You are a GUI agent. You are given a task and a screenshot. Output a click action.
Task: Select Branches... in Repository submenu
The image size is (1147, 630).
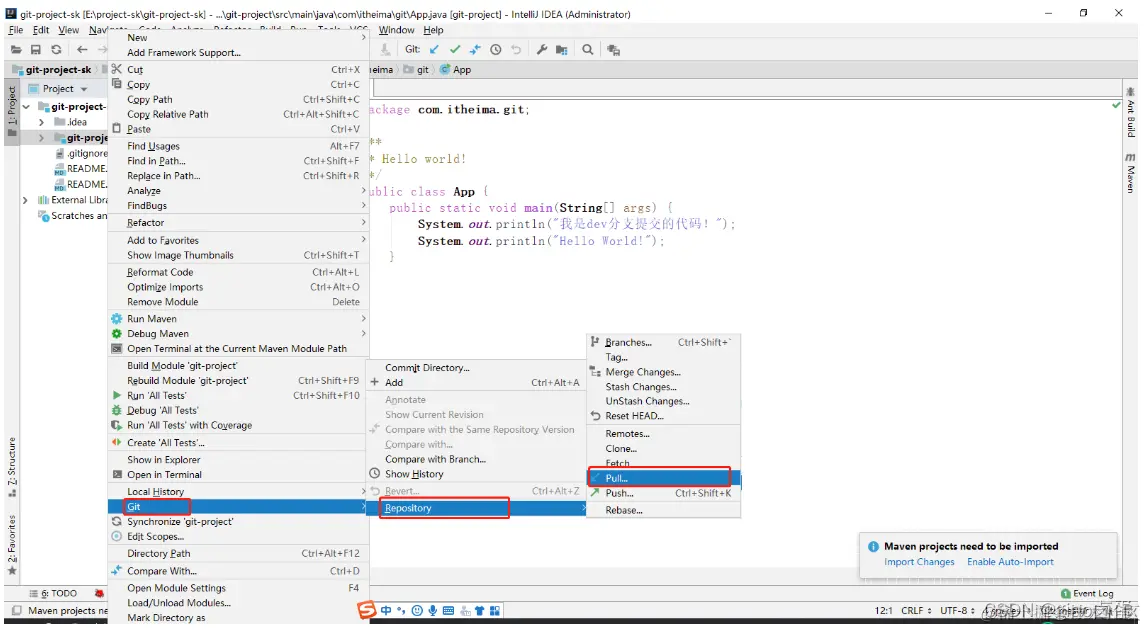click(x=663, y=342)
